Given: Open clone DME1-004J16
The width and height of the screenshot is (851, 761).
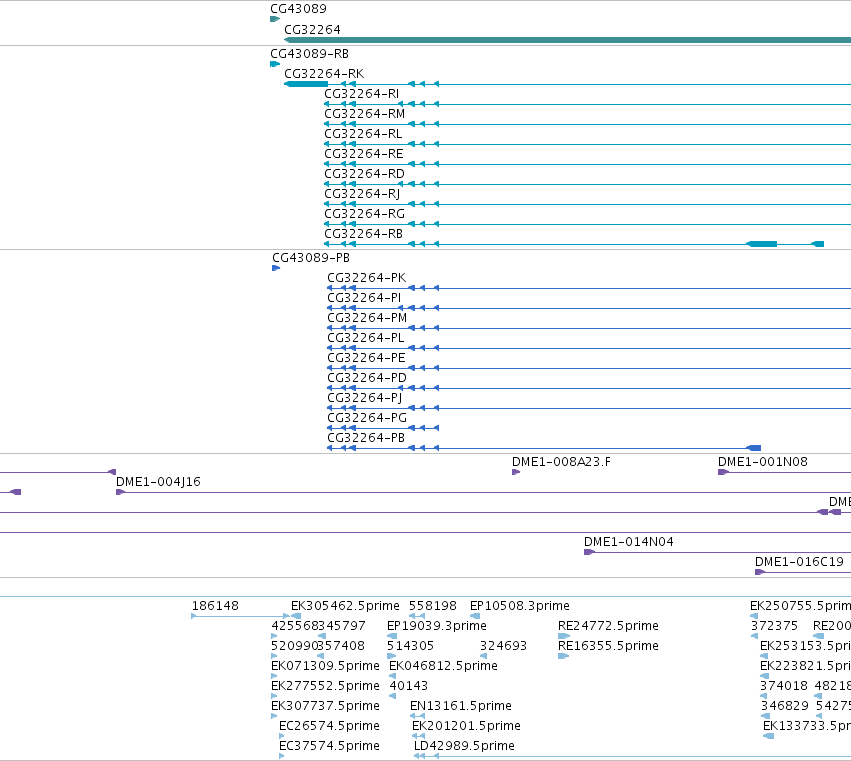Looking at the screenshot, I should click(x=158, y=482).
